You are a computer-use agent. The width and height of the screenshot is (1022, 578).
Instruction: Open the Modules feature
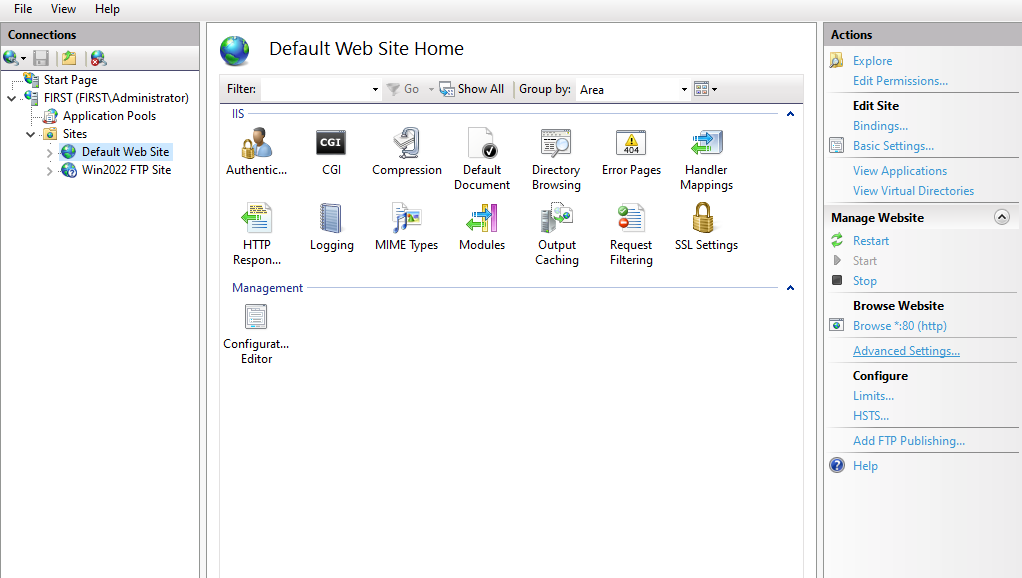pos(482,227)
